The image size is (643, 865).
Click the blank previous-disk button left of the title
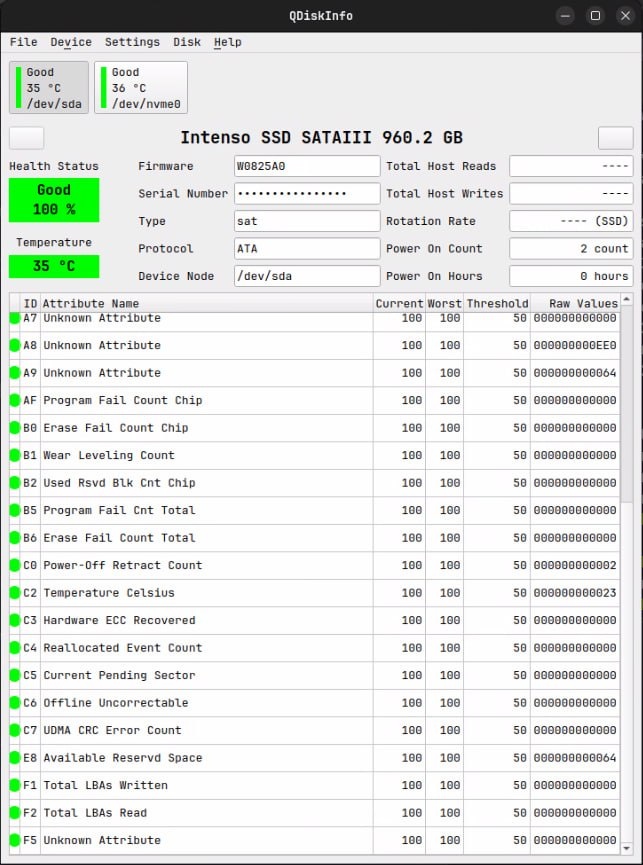tap(27, 138)
